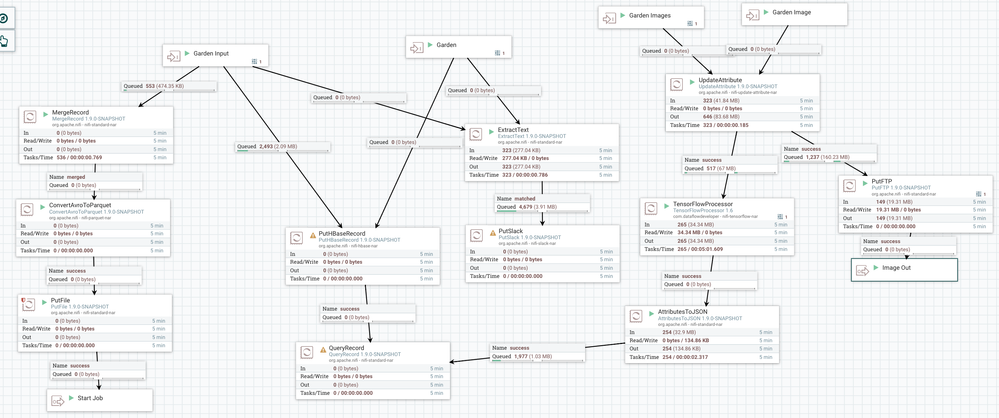Viewport: 999px width, 418px height.
Task: Click the TensorFlowProcessor processor icon
Action: pos(651,208)
